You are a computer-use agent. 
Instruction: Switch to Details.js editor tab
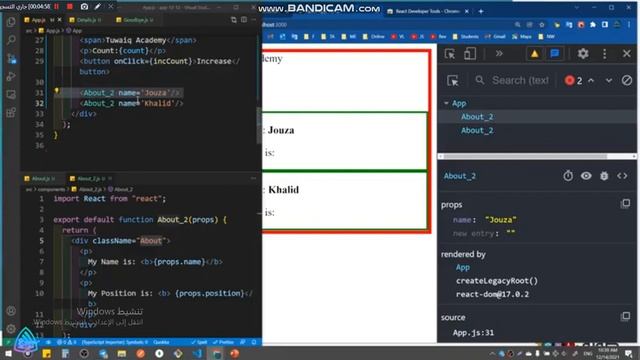(85, 20)
